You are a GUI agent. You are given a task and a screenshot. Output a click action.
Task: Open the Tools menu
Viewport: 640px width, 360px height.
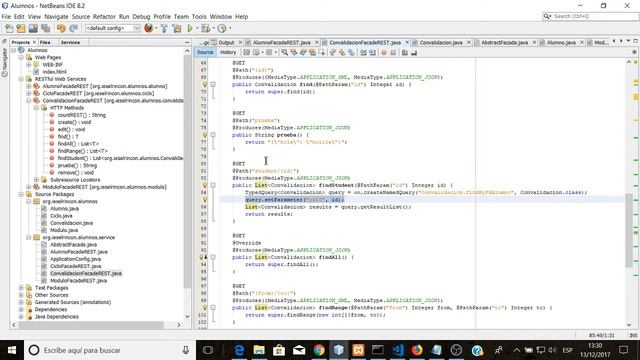(199, 17)
